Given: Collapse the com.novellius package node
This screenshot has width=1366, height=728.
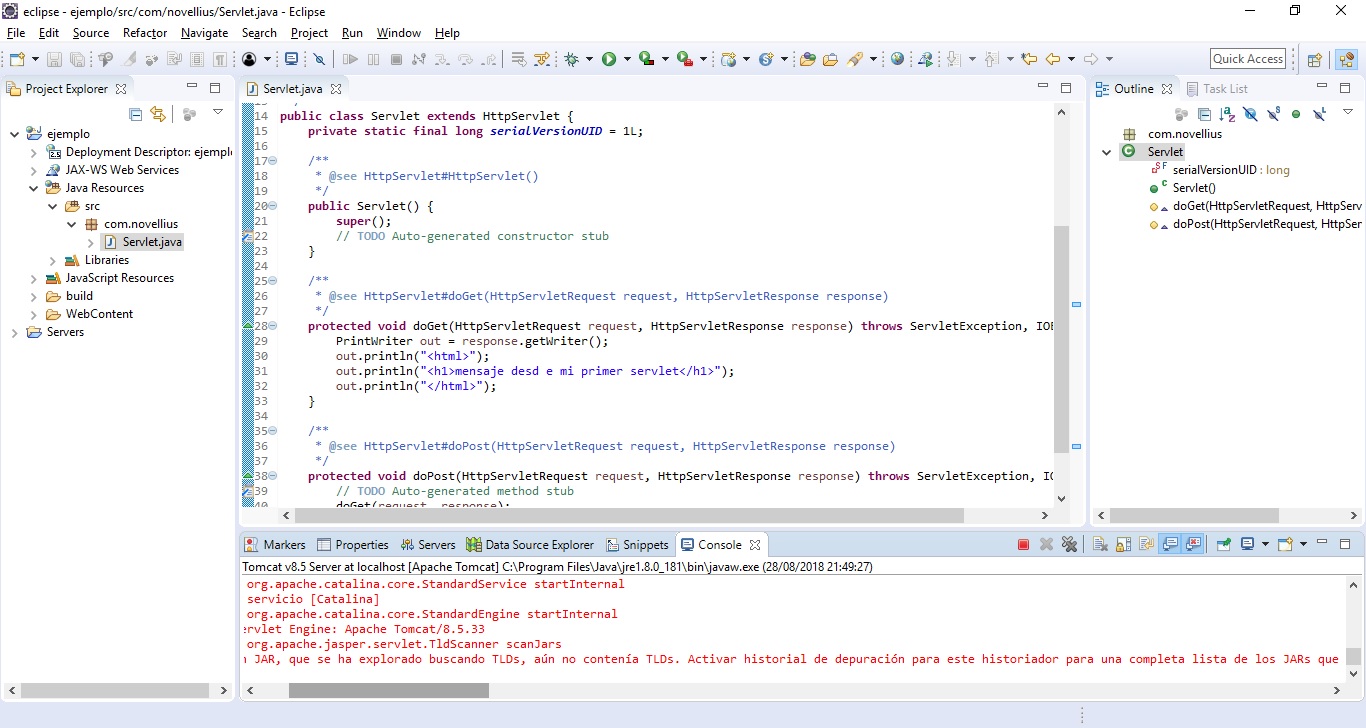Looking at the screenshot, I should (72, 224).
